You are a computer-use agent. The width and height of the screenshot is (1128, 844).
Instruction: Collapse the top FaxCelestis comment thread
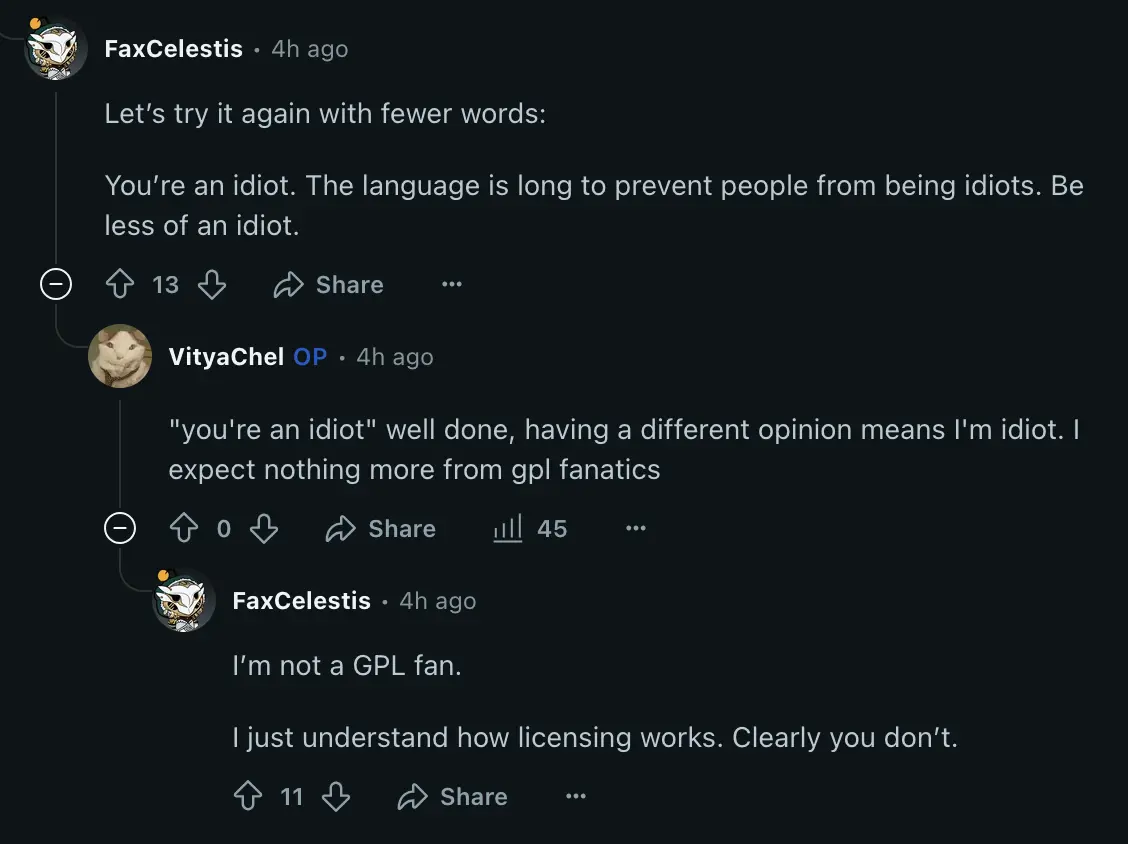coord(55,284)
